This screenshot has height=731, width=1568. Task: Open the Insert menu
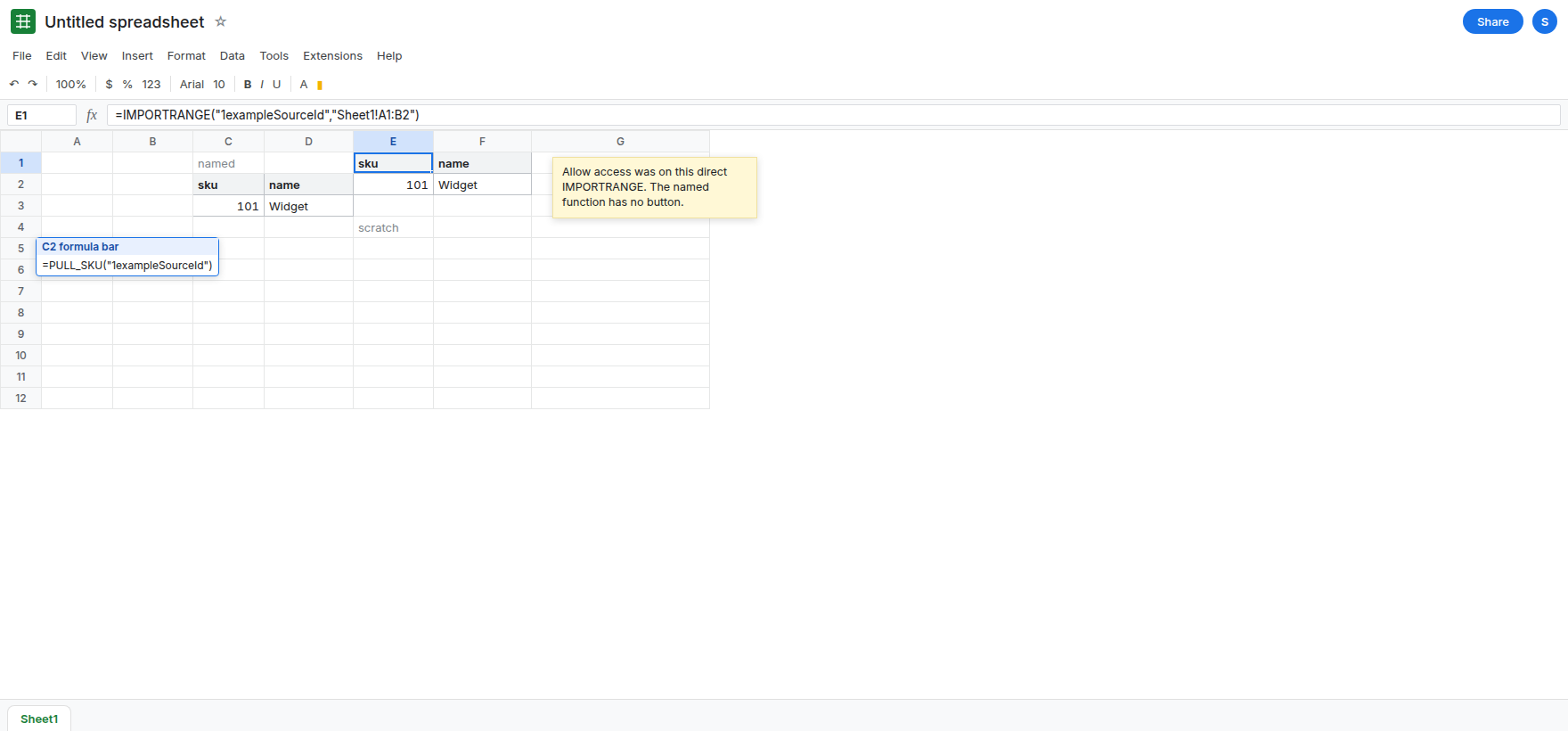(137, 55)
